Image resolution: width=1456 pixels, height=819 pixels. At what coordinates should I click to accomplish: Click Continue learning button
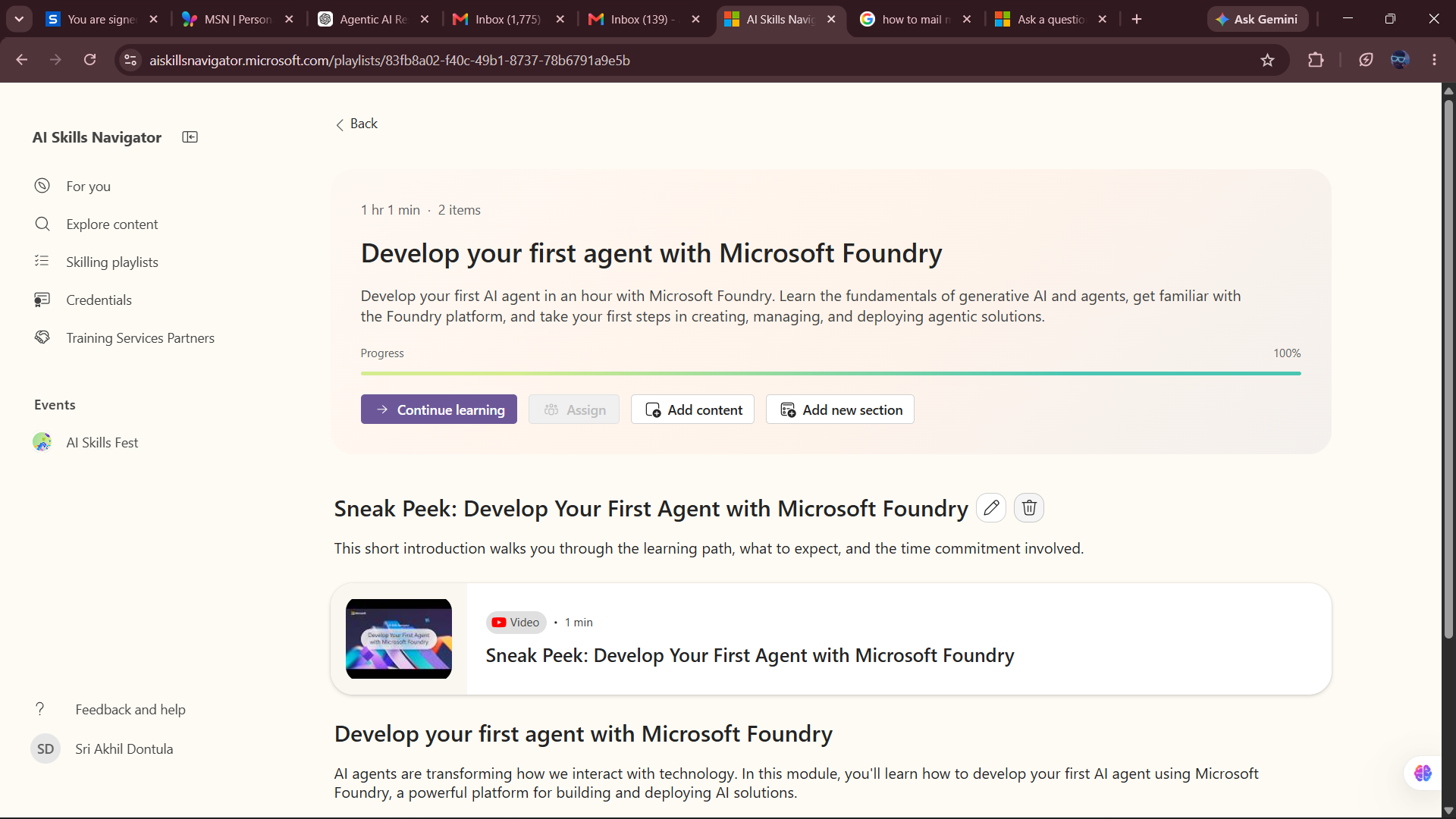(439, 409)
